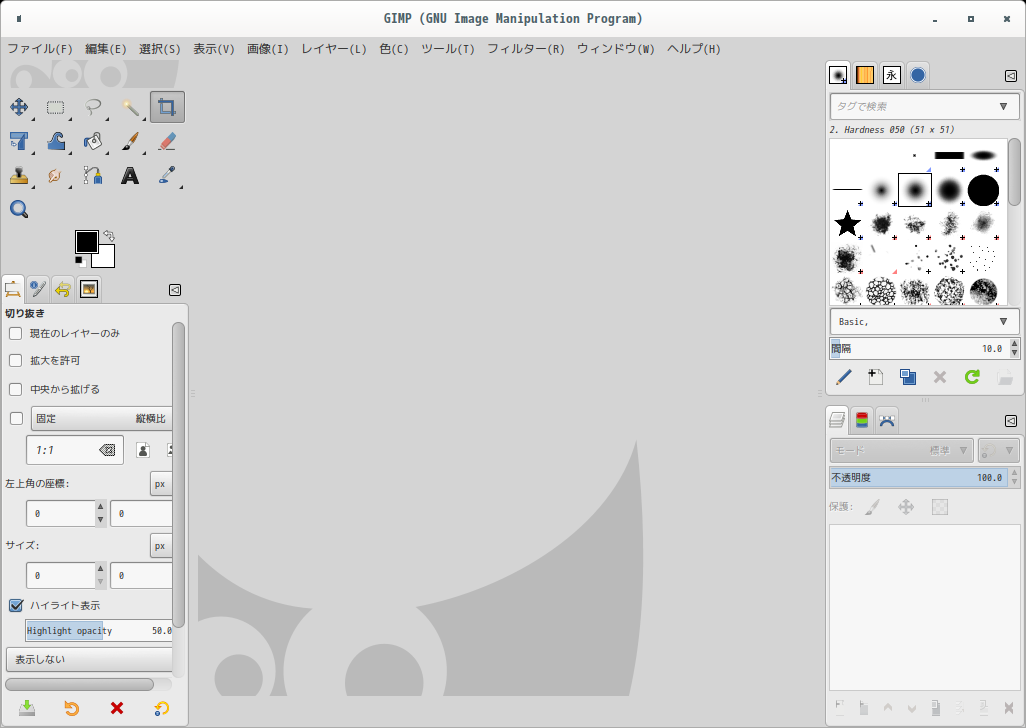Expand the brush tag search dropdown arrow
The image size is (1026, 728).
(x=1004, y=107)
